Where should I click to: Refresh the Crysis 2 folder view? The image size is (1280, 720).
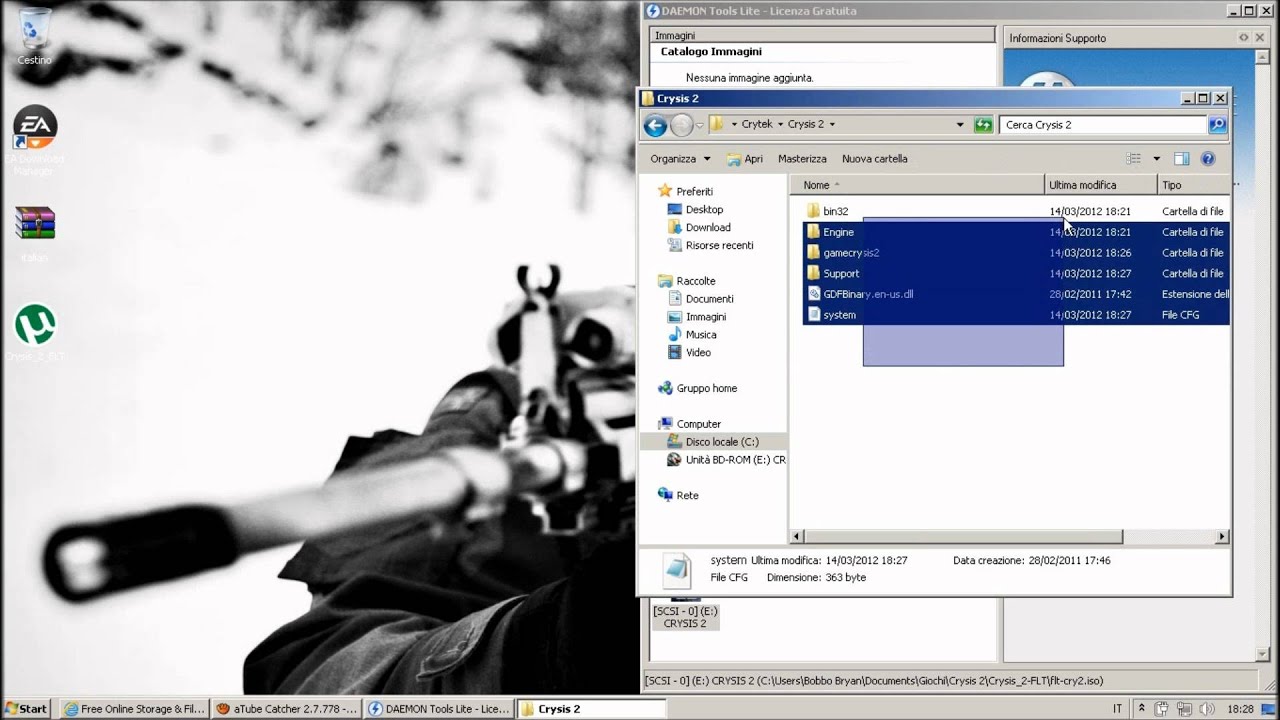(983, 125)
